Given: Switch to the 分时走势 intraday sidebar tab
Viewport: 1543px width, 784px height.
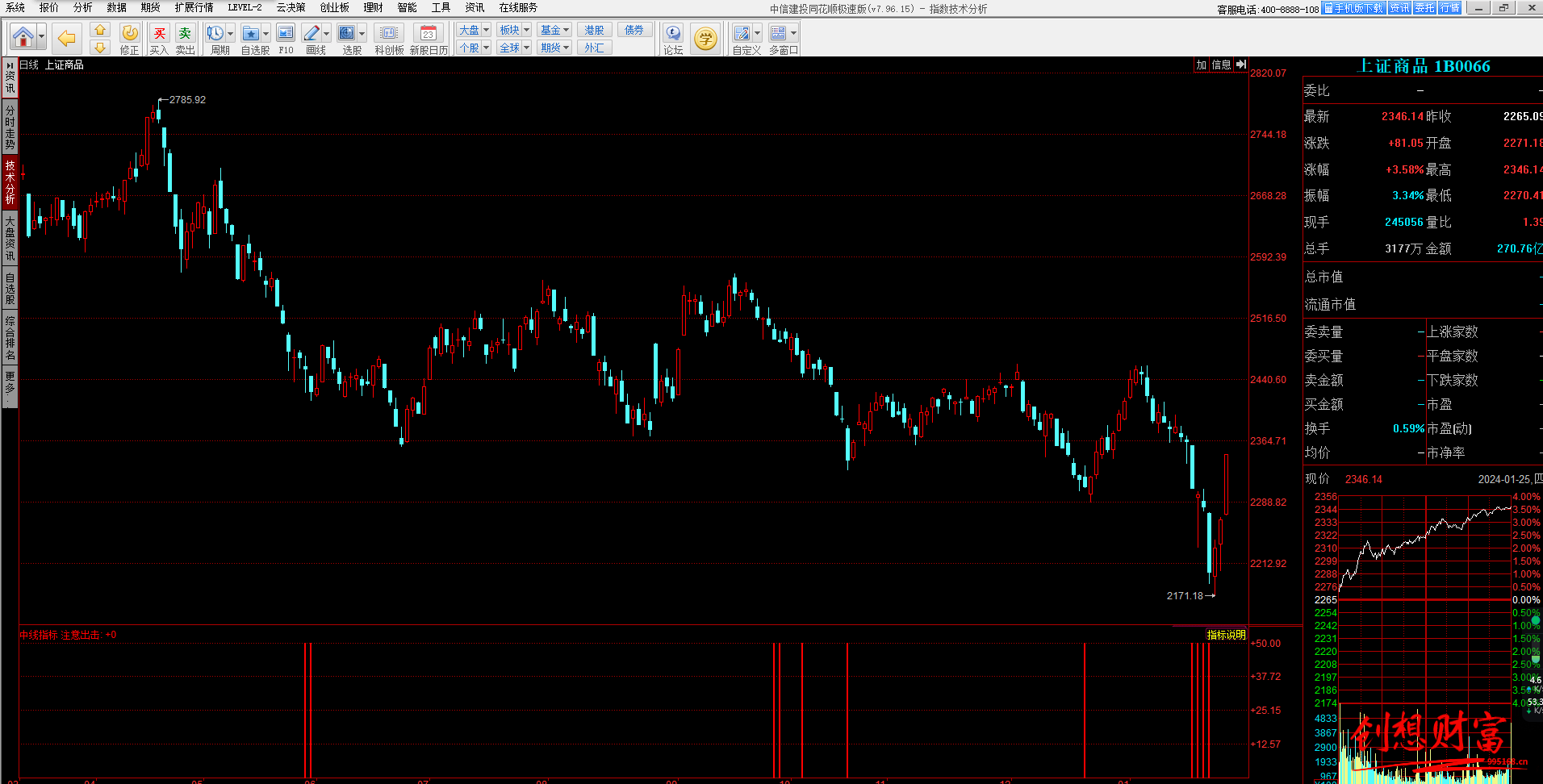Looking at the screenshot, I should [10, 127].
